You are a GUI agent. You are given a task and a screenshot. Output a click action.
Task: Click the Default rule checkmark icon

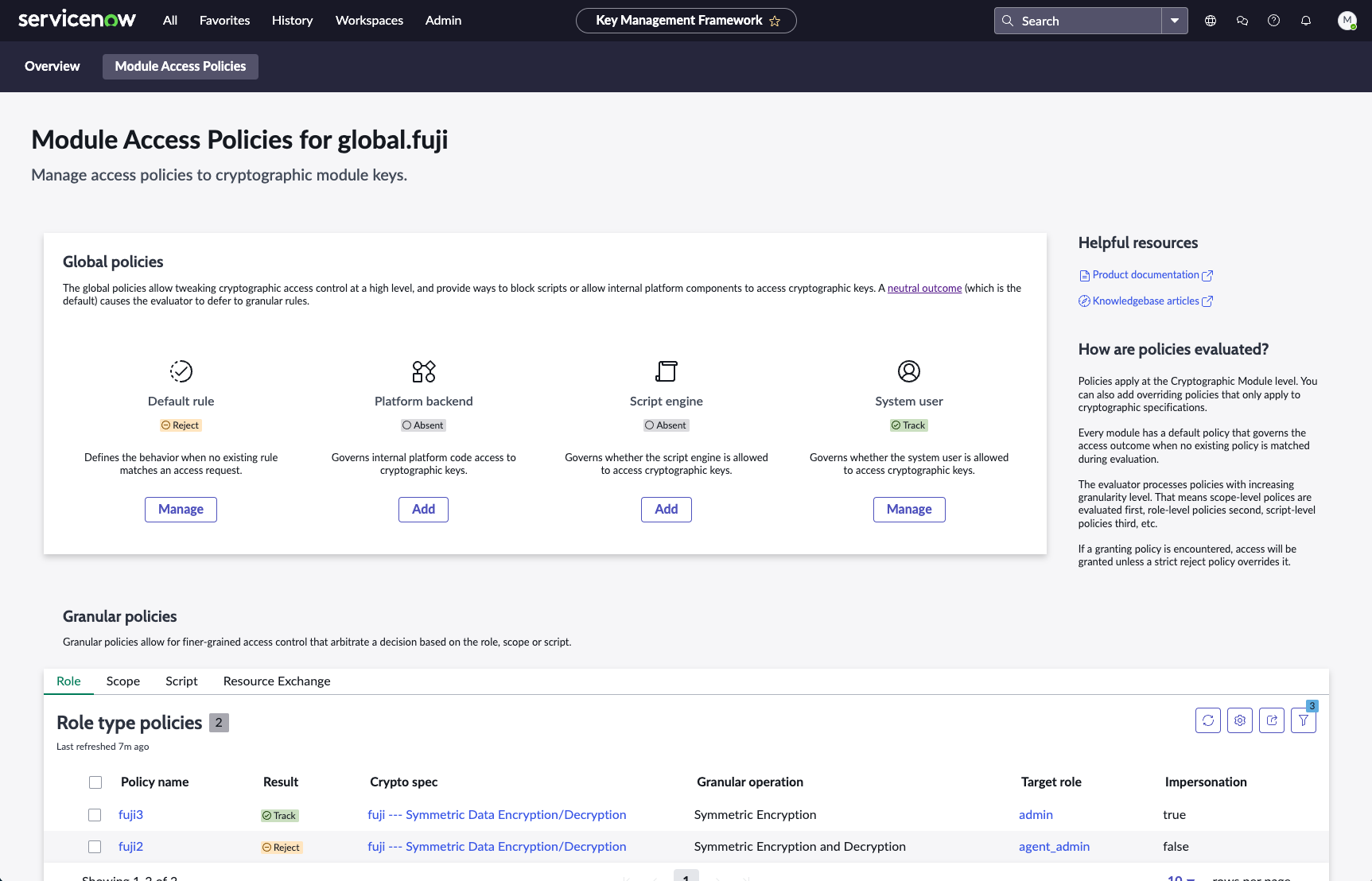[181, 371]
